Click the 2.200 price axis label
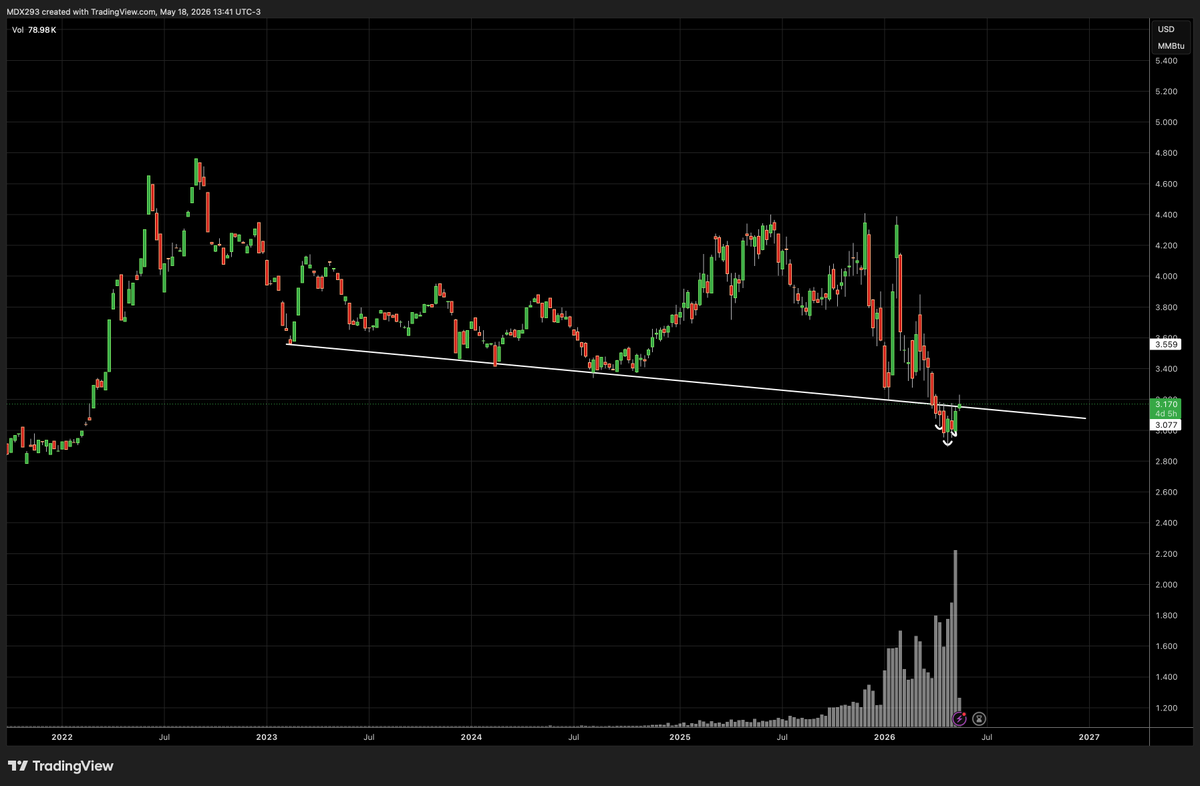 click(1166, 554)
